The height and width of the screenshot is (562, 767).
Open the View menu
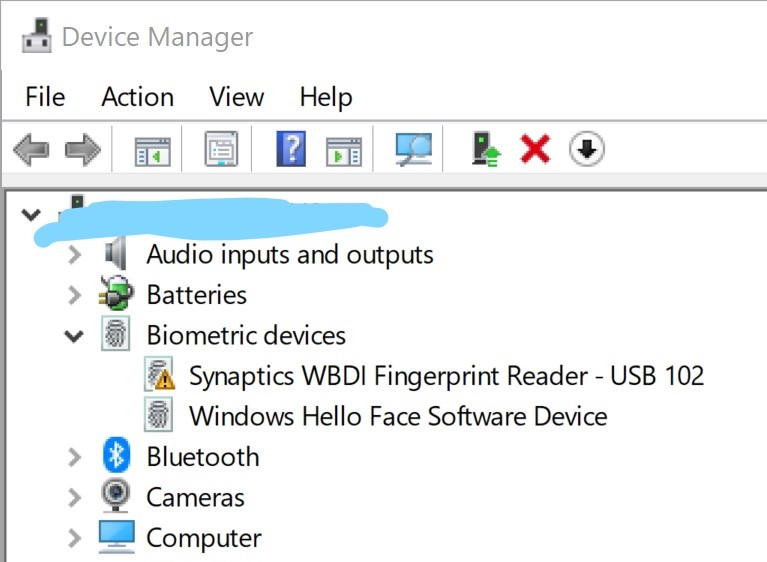[236, 97]
